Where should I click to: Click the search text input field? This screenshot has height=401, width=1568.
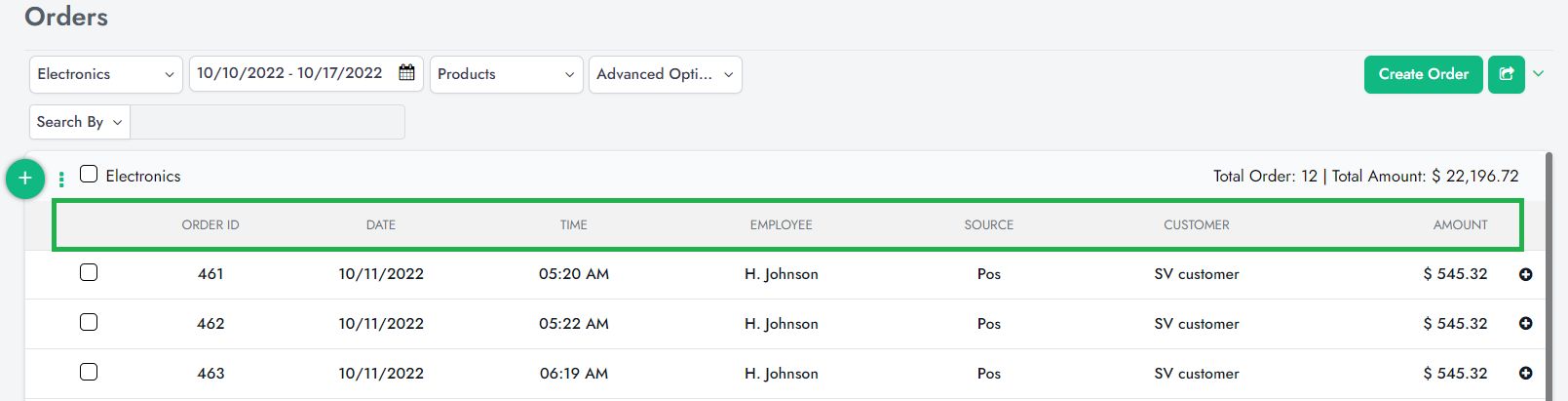coord(267,122)
